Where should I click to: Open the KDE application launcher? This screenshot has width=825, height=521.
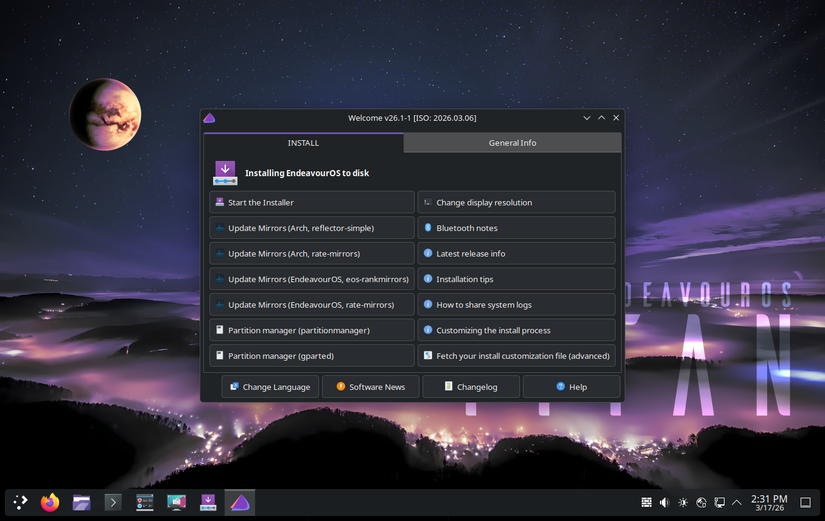click(x=20, y=503)
